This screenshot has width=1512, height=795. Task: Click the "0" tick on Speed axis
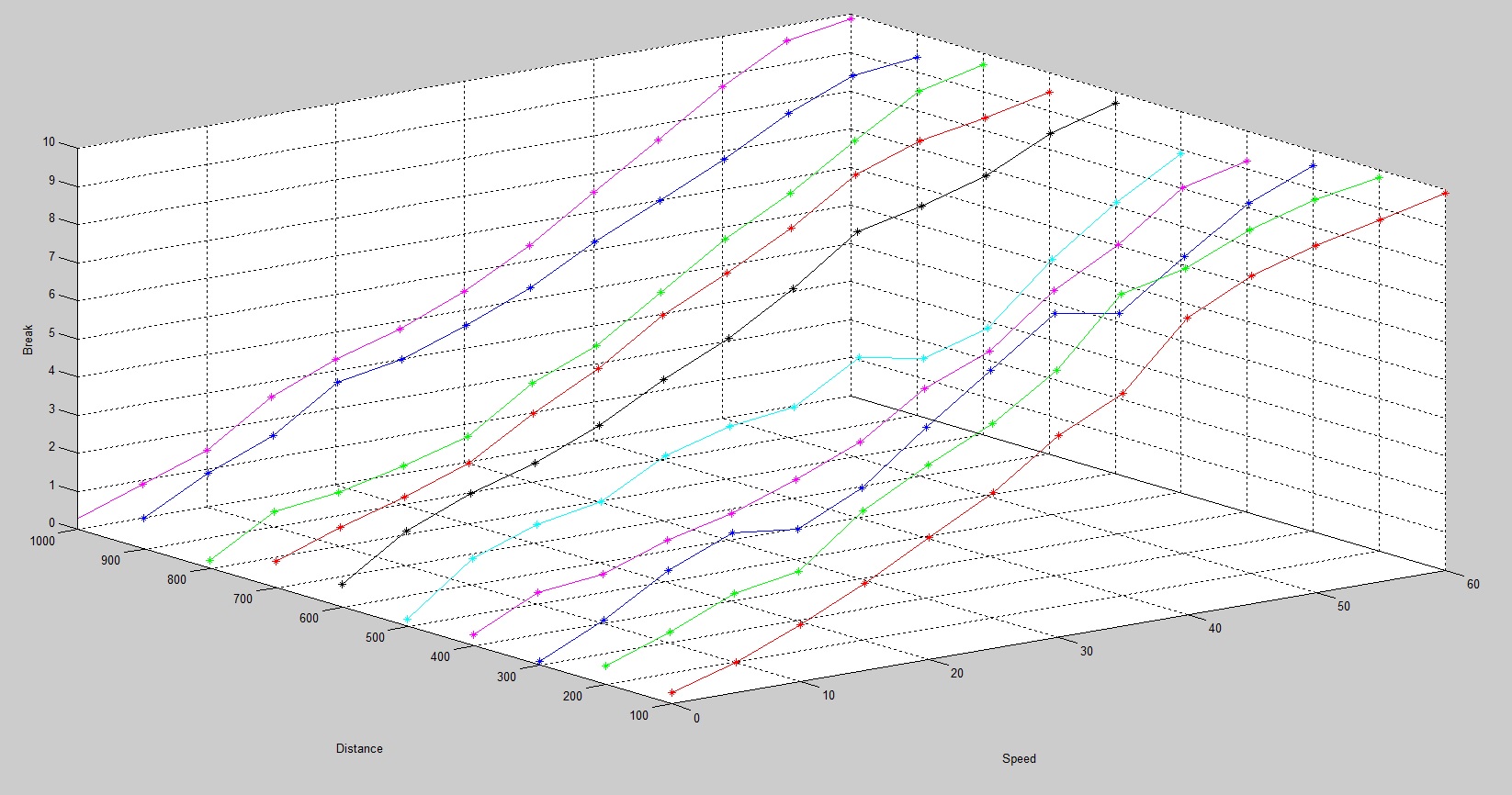point(696,719)
